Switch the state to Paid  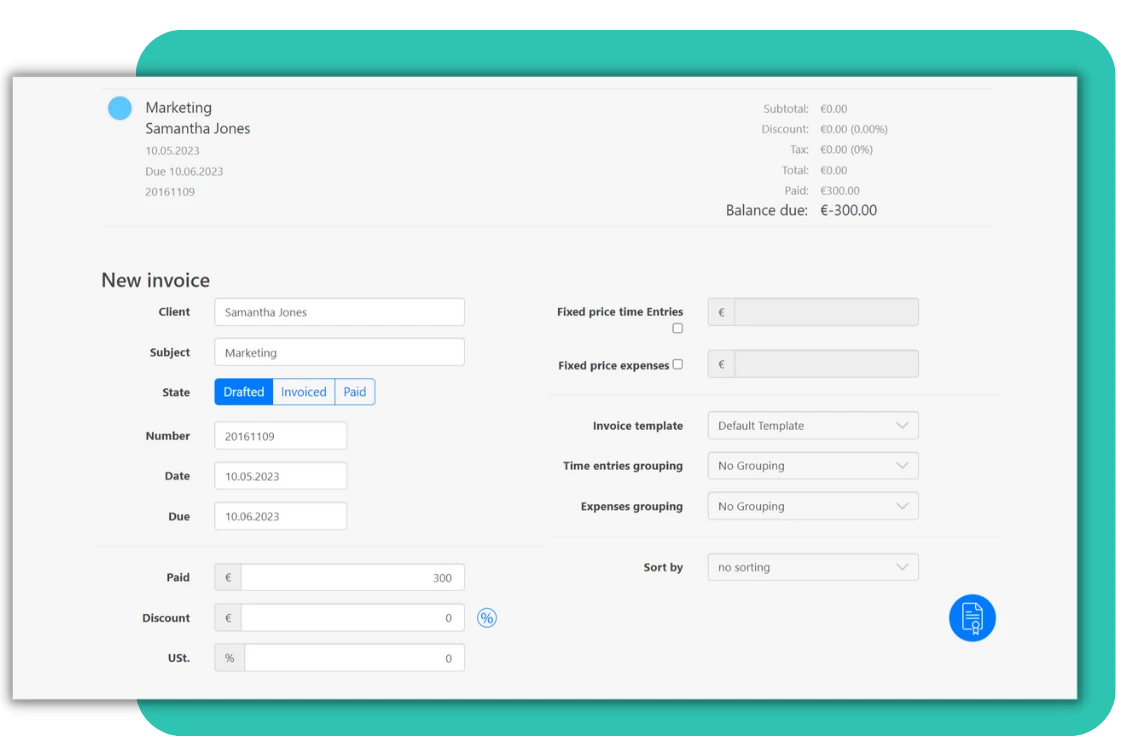pos(354,392)
